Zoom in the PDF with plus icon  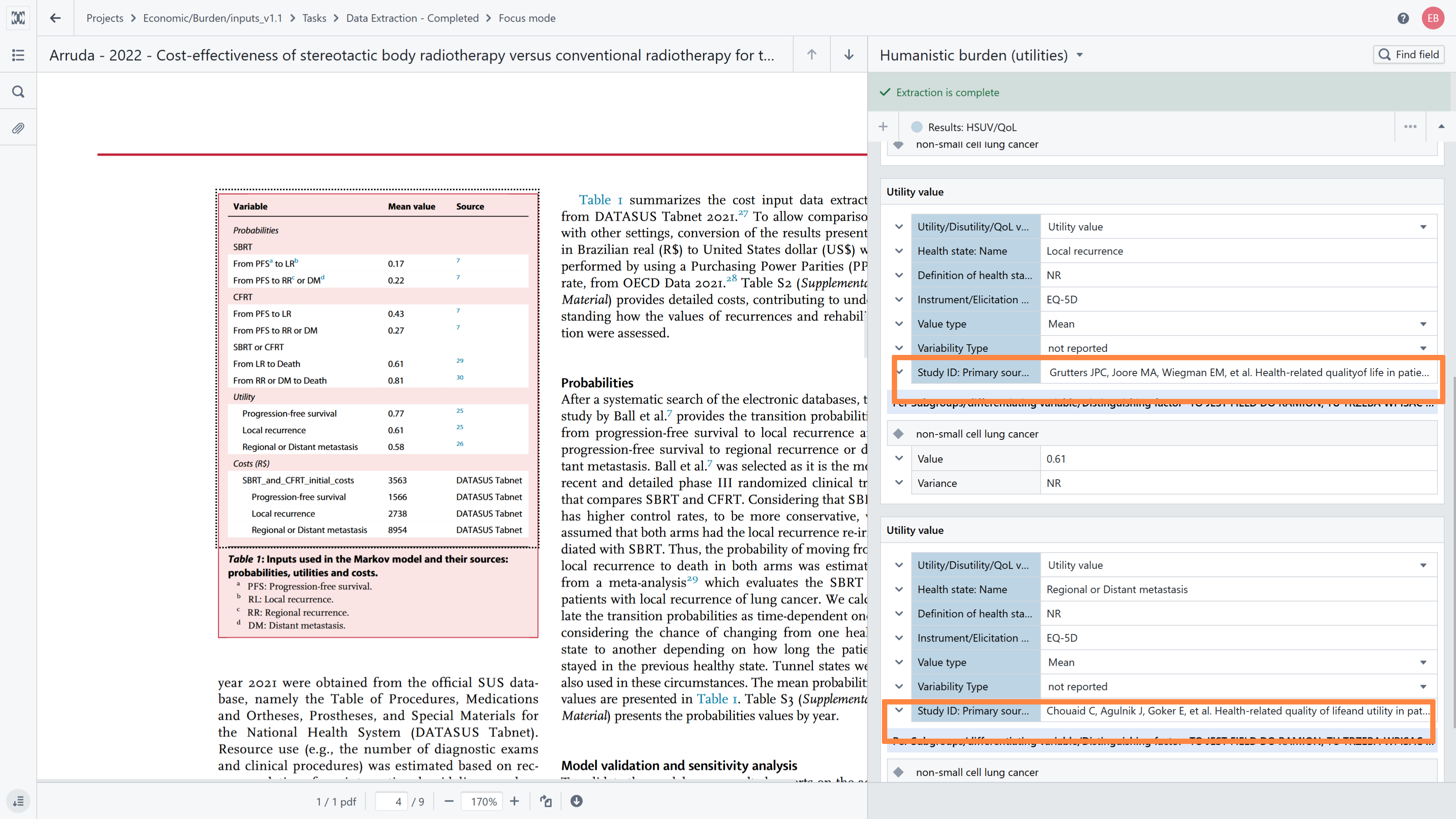[x=515, y=802]
